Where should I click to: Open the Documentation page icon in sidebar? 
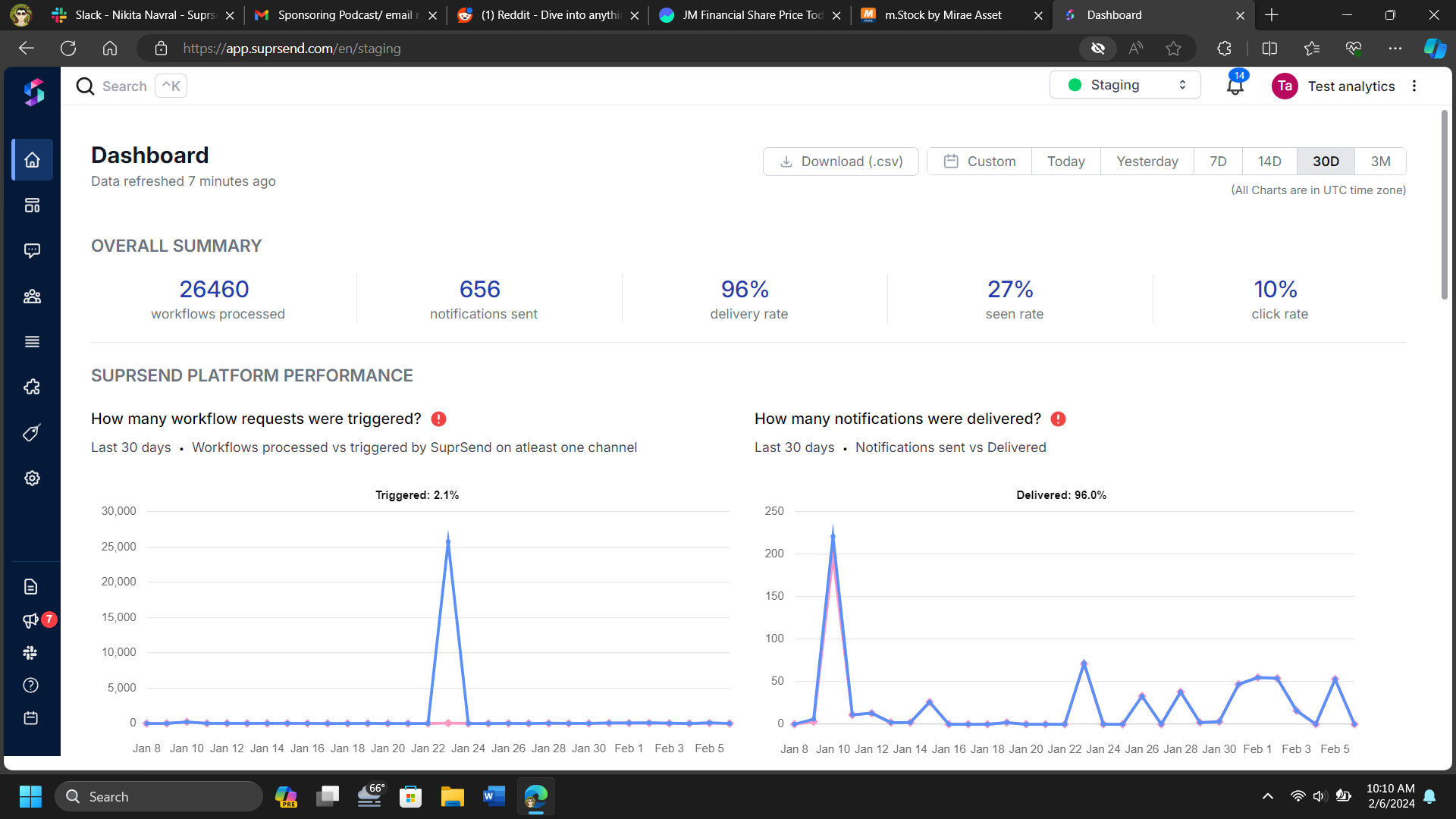pos(30,587)
